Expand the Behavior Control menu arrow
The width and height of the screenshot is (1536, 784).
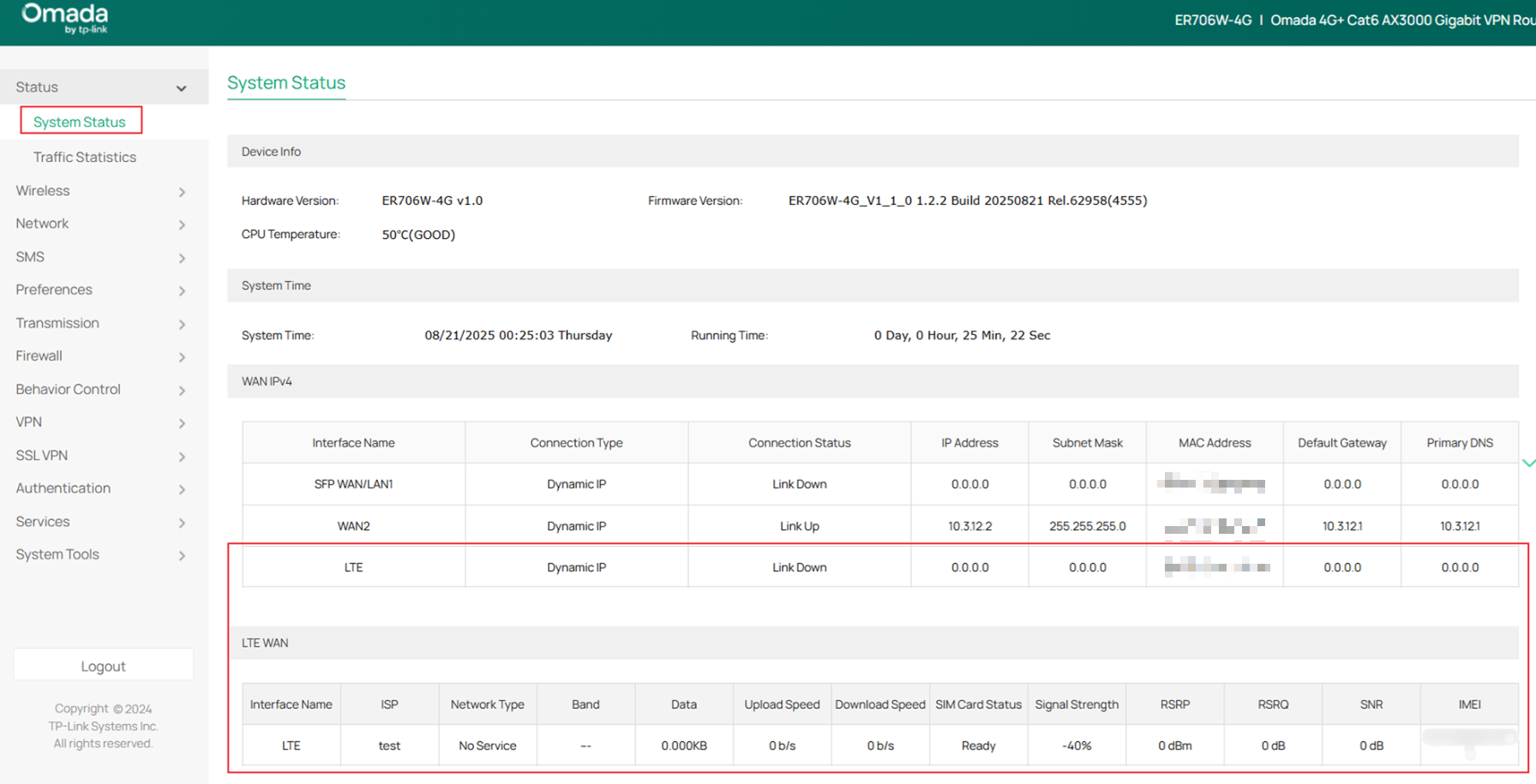pyautogui.click(x=182, y=391)
